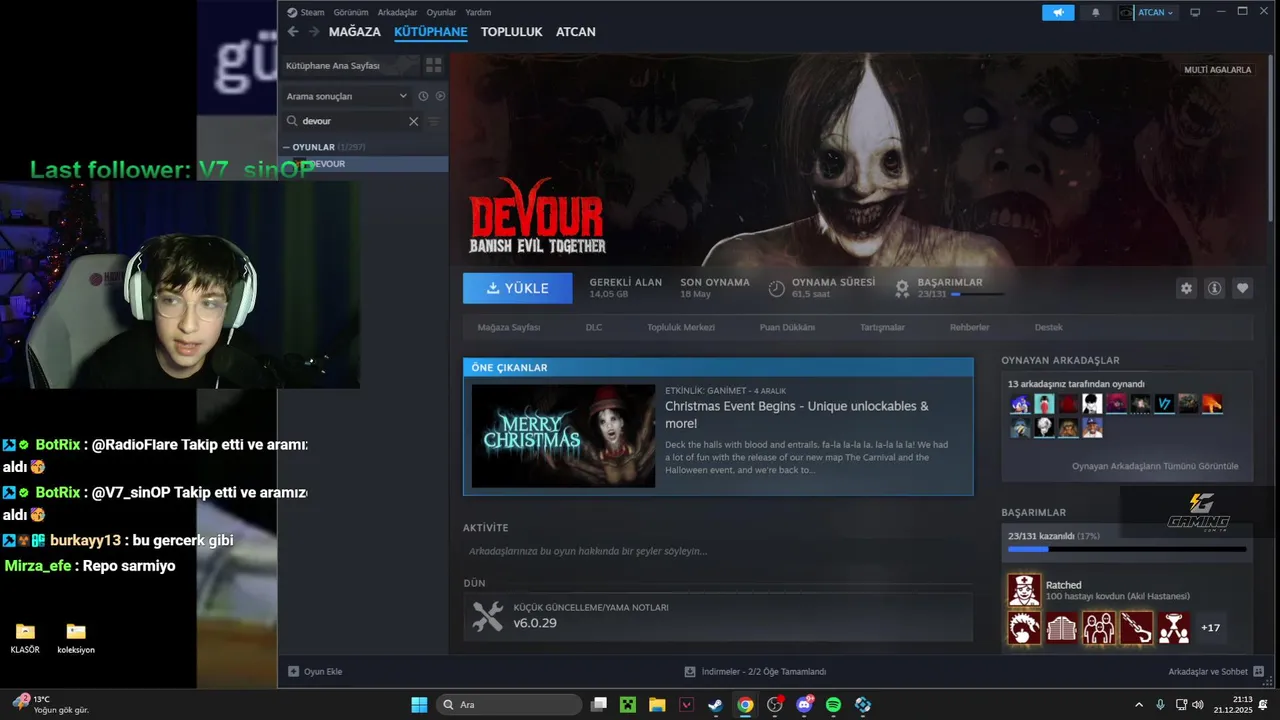Add DEVOUR to favorites heart icon

[x=1243, y=288]
